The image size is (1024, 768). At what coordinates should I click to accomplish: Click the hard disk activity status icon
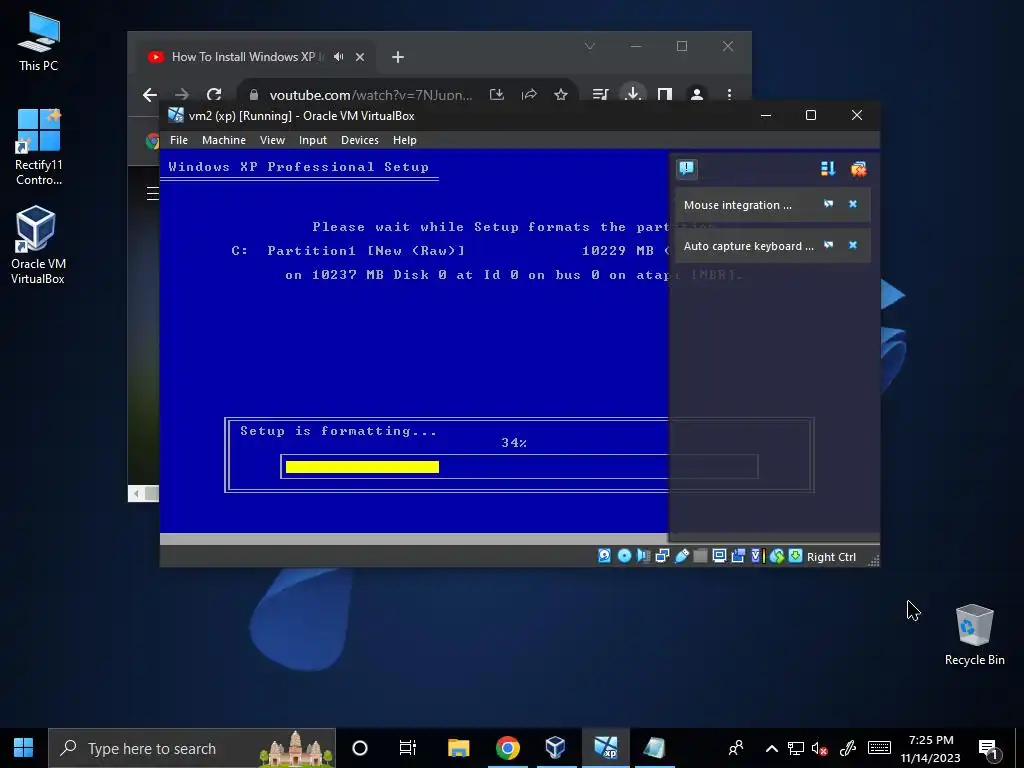click(x=604, y=556)
